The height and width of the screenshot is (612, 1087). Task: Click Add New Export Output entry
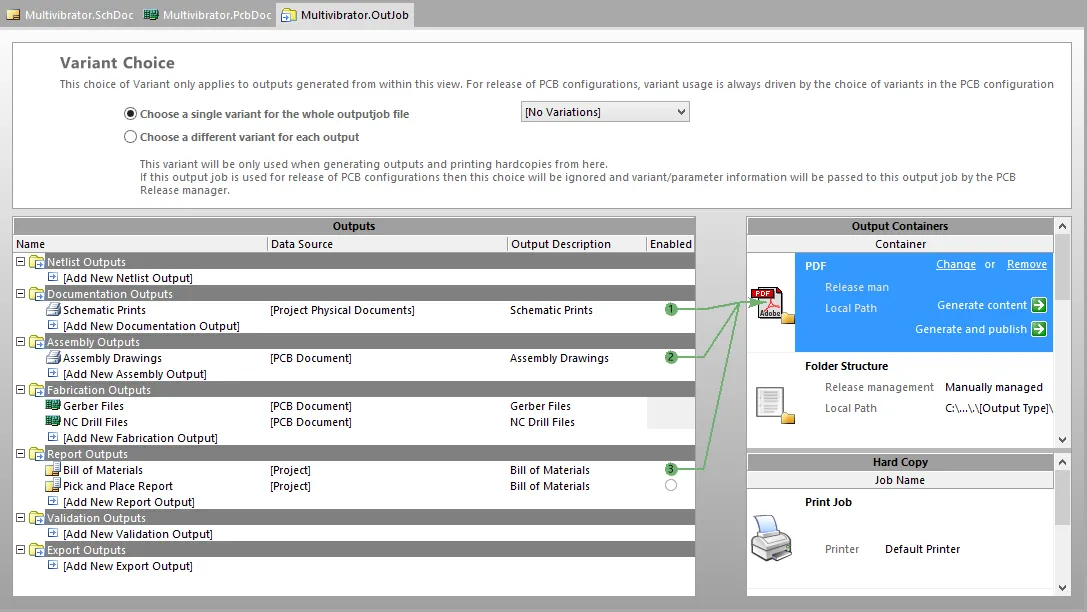click(x=128, y=566)
